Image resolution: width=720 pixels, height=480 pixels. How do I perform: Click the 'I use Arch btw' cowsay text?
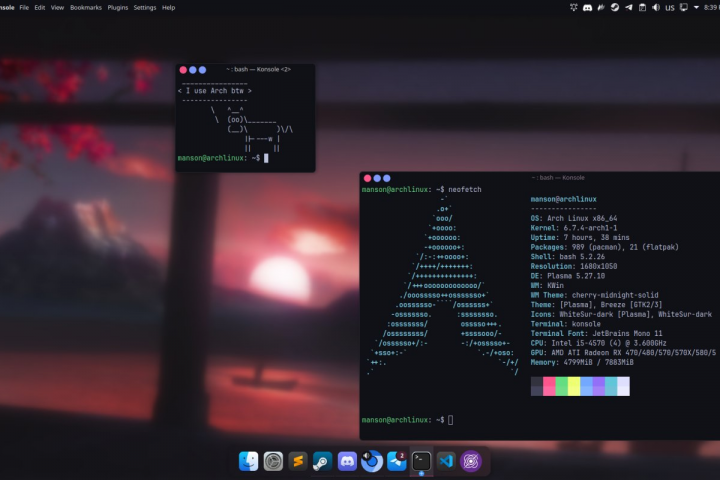(x=215, y=91)
